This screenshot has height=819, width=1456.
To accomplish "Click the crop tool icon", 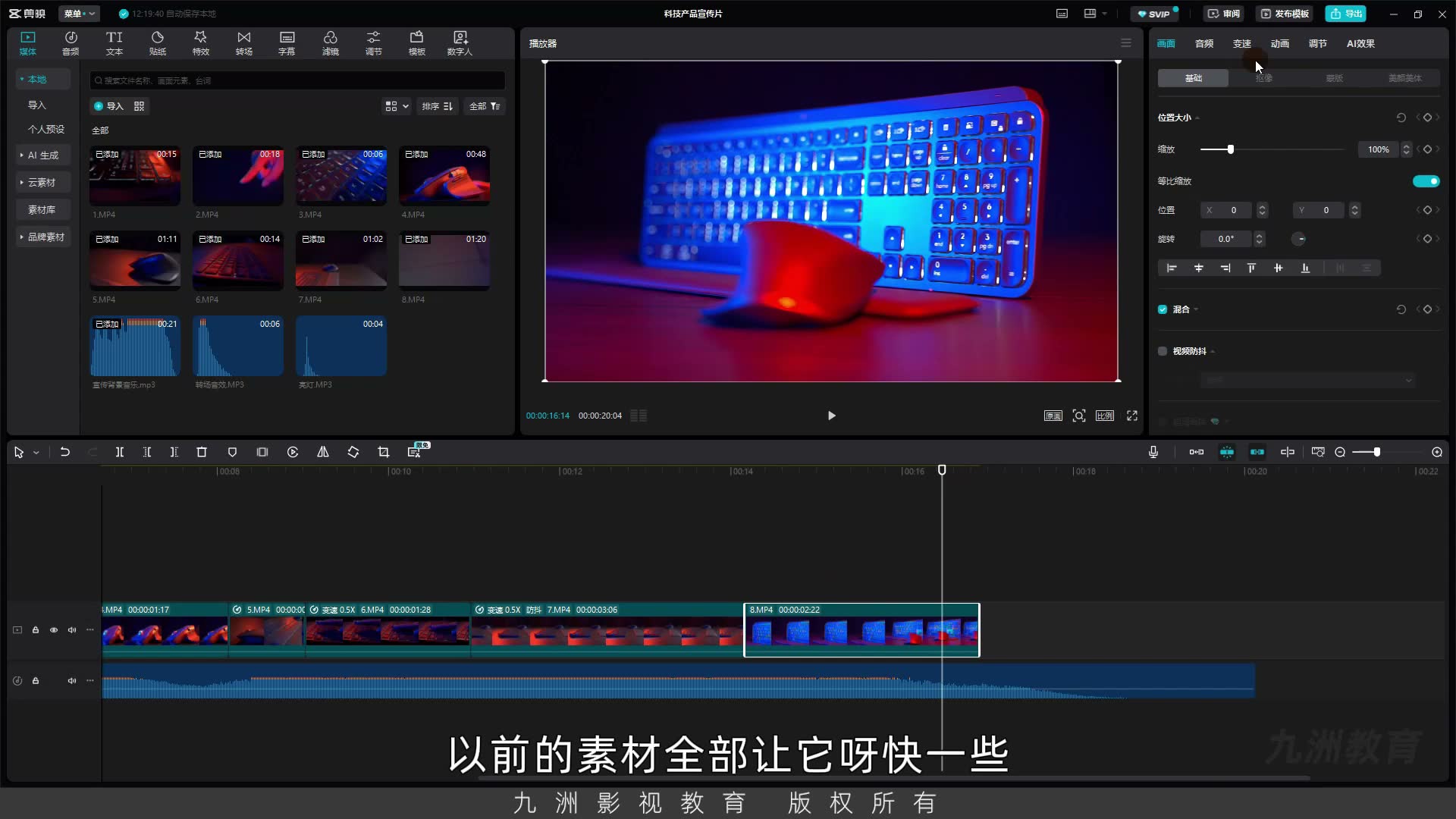I will (x=384, y=452).
